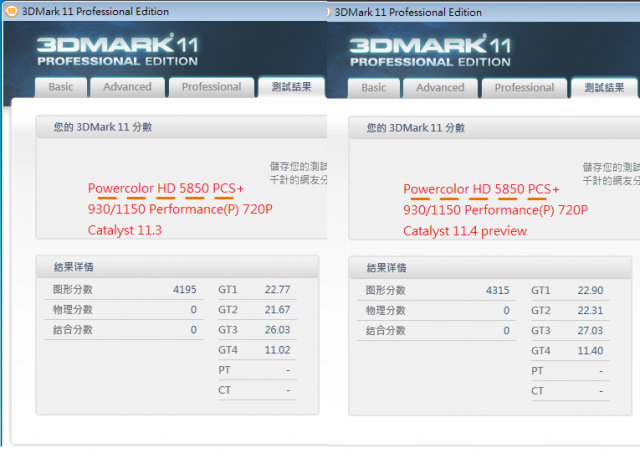Click the 3DMark app icon in left window title bar
640x454 pixels.
point(11,11)
